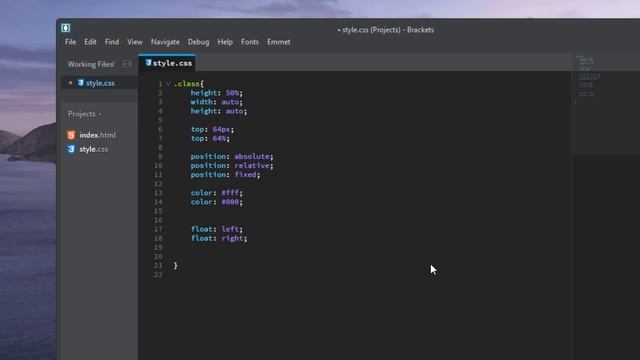The image size is (640, 360).
Task: Open the View menu
Action: coord(135,42)
